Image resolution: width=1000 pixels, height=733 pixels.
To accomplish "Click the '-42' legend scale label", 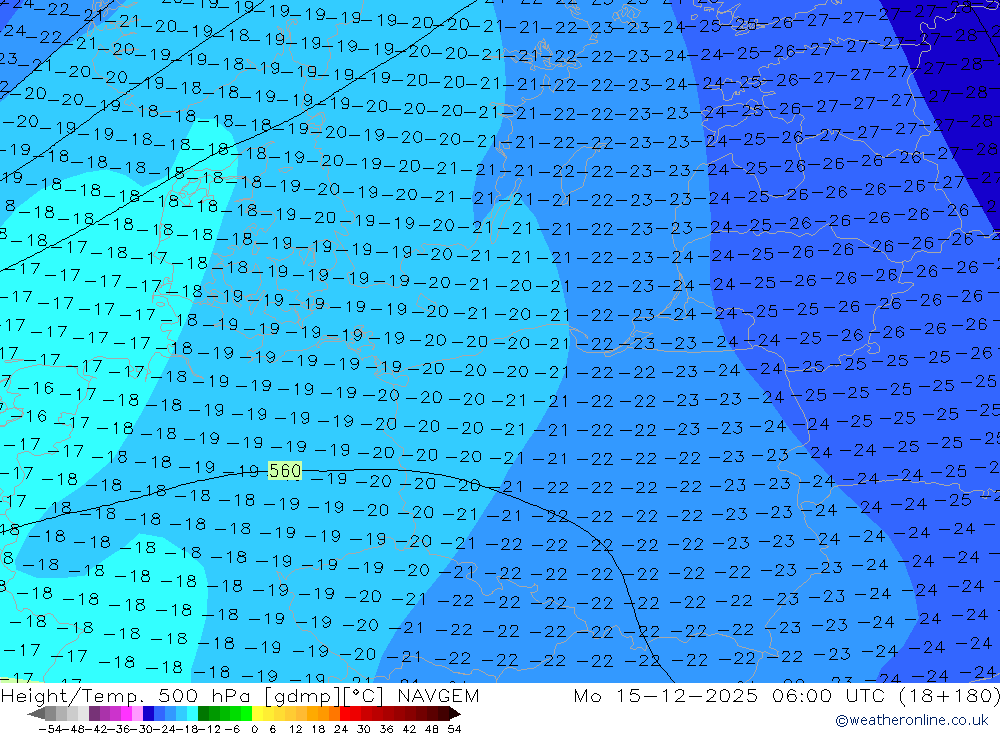I will (97, 729).
